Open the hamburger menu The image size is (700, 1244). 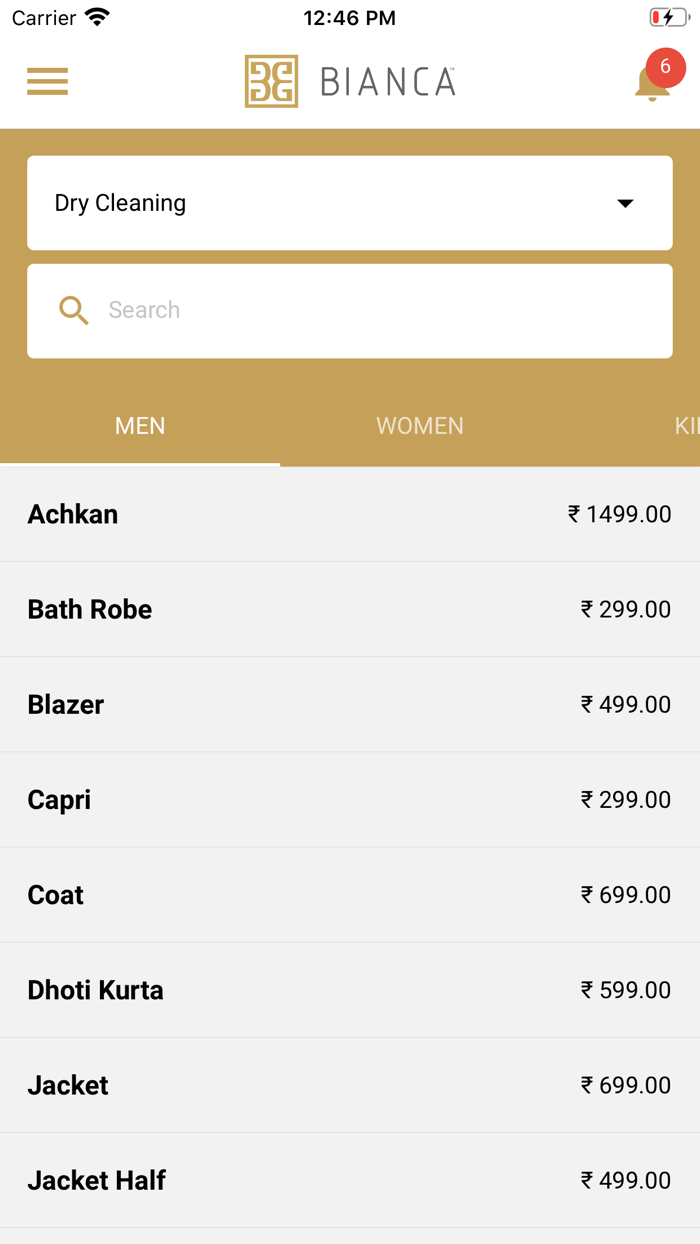click(47, 81)
